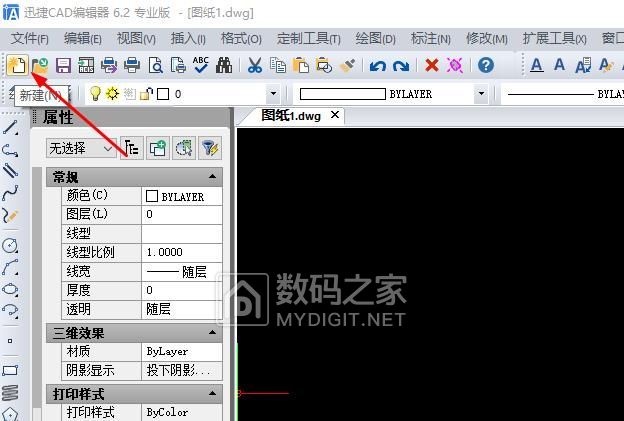Click the 图层(L) value field
The image size is (624, 421).
tap(181, 215)
